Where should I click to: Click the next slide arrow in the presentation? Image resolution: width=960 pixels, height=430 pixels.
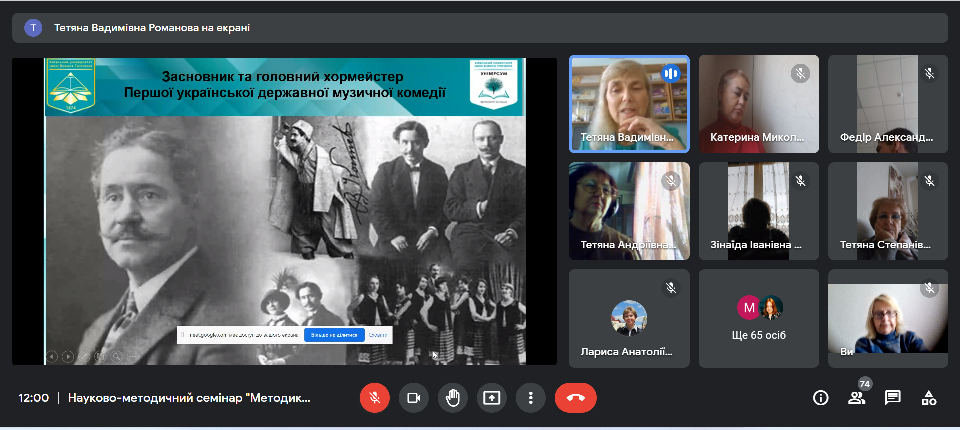69,355
